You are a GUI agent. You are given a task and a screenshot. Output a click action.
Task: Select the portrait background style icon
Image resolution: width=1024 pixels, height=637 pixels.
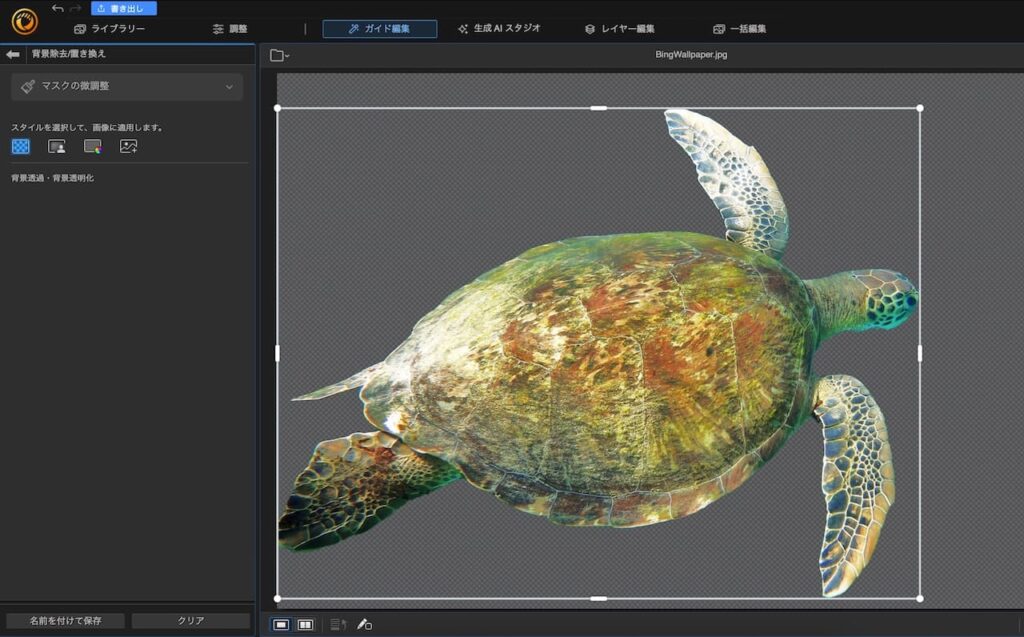[57, 146]
